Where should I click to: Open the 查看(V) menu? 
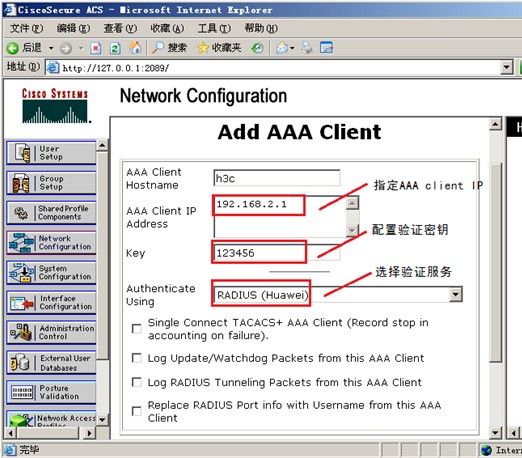(x=120, y=28)
